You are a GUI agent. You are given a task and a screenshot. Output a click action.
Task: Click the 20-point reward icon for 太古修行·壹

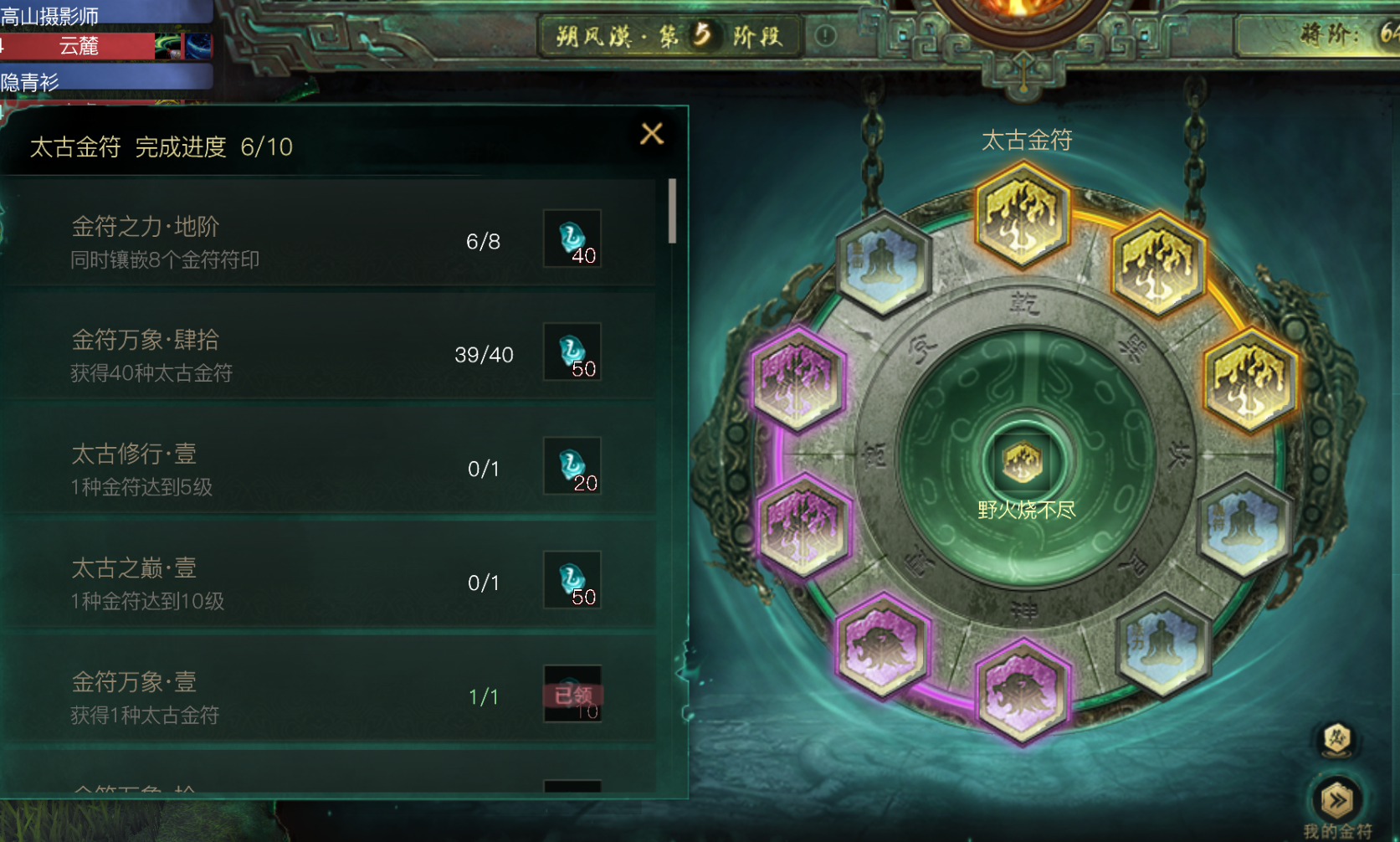[572, 466]
